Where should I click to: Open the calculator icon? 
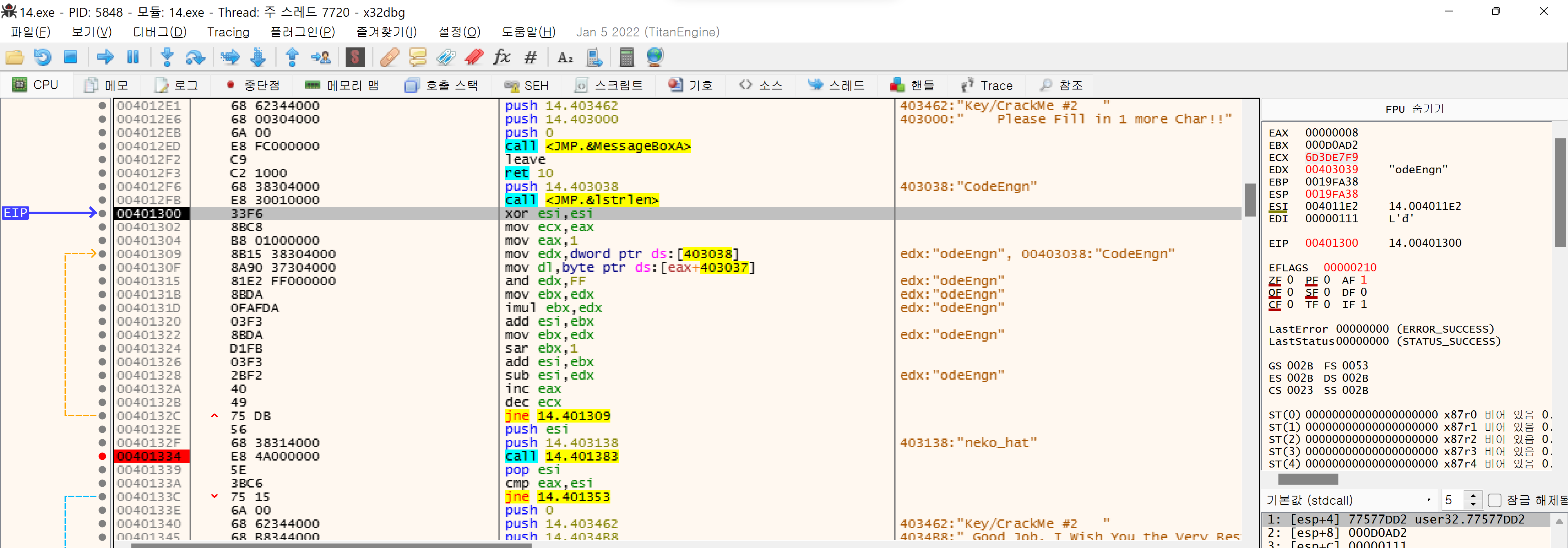(x=626, y=57)
